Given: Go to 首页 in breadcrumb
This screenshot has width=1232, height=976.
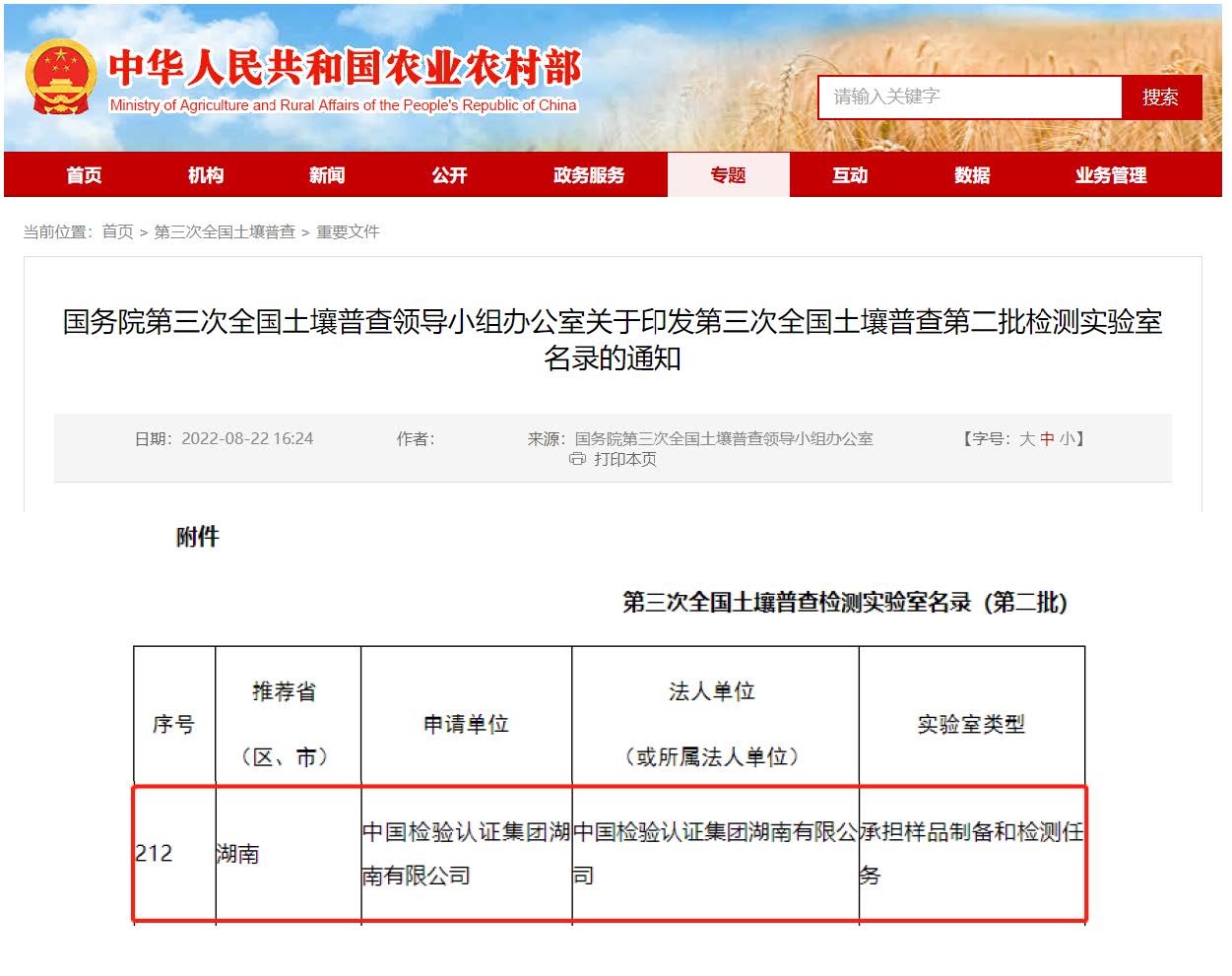Looking at the screenshot, I should 117,231.
